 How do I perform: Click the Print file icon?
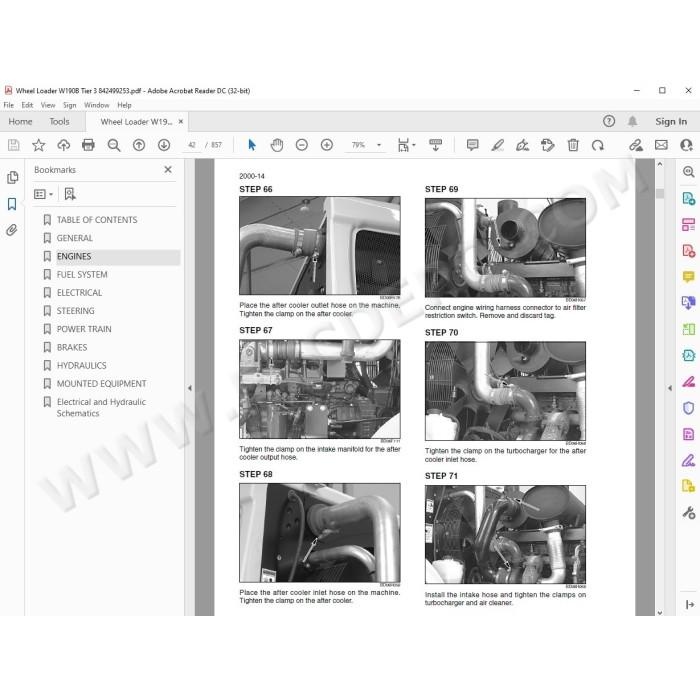[x=88, y=145]
